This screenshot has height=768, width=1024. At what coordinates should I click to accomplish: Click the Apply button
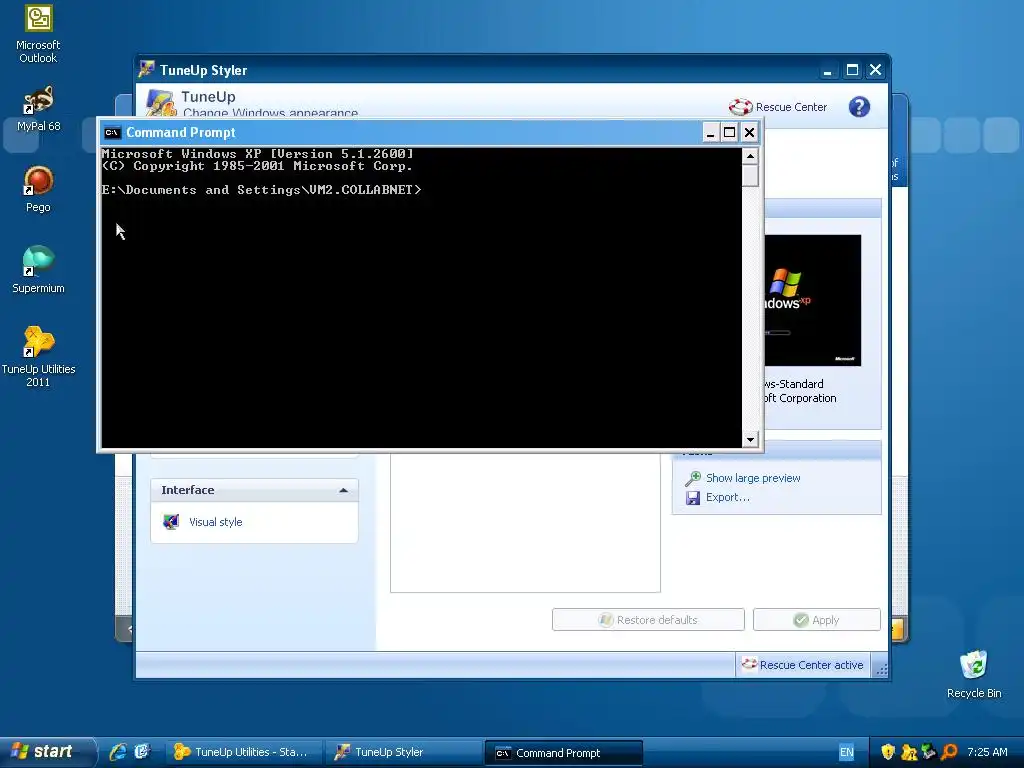(816, 620)
